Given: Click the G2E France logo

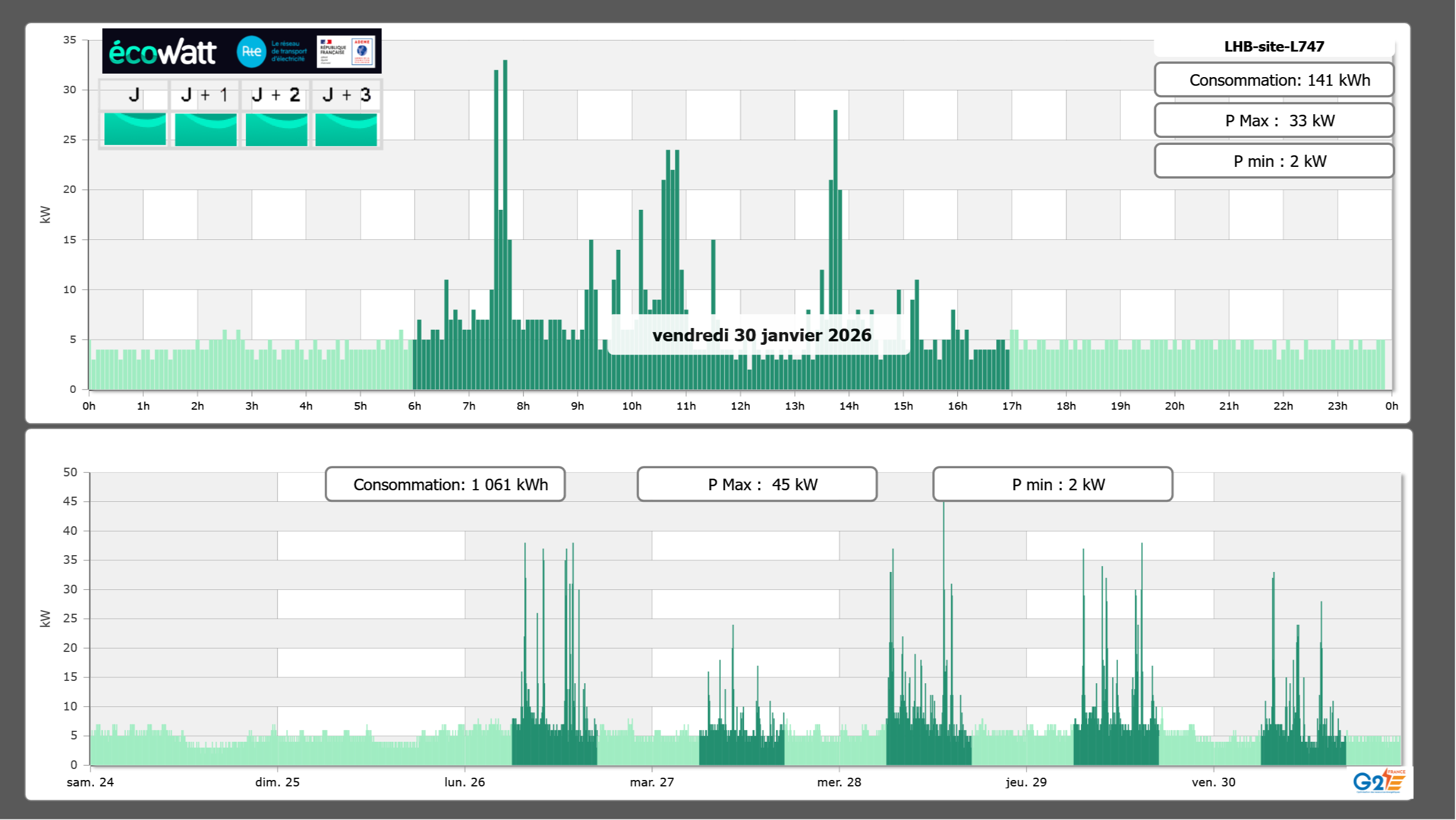Looking at the screenshot, I should pyautogui.click(x=1379, y=781).
